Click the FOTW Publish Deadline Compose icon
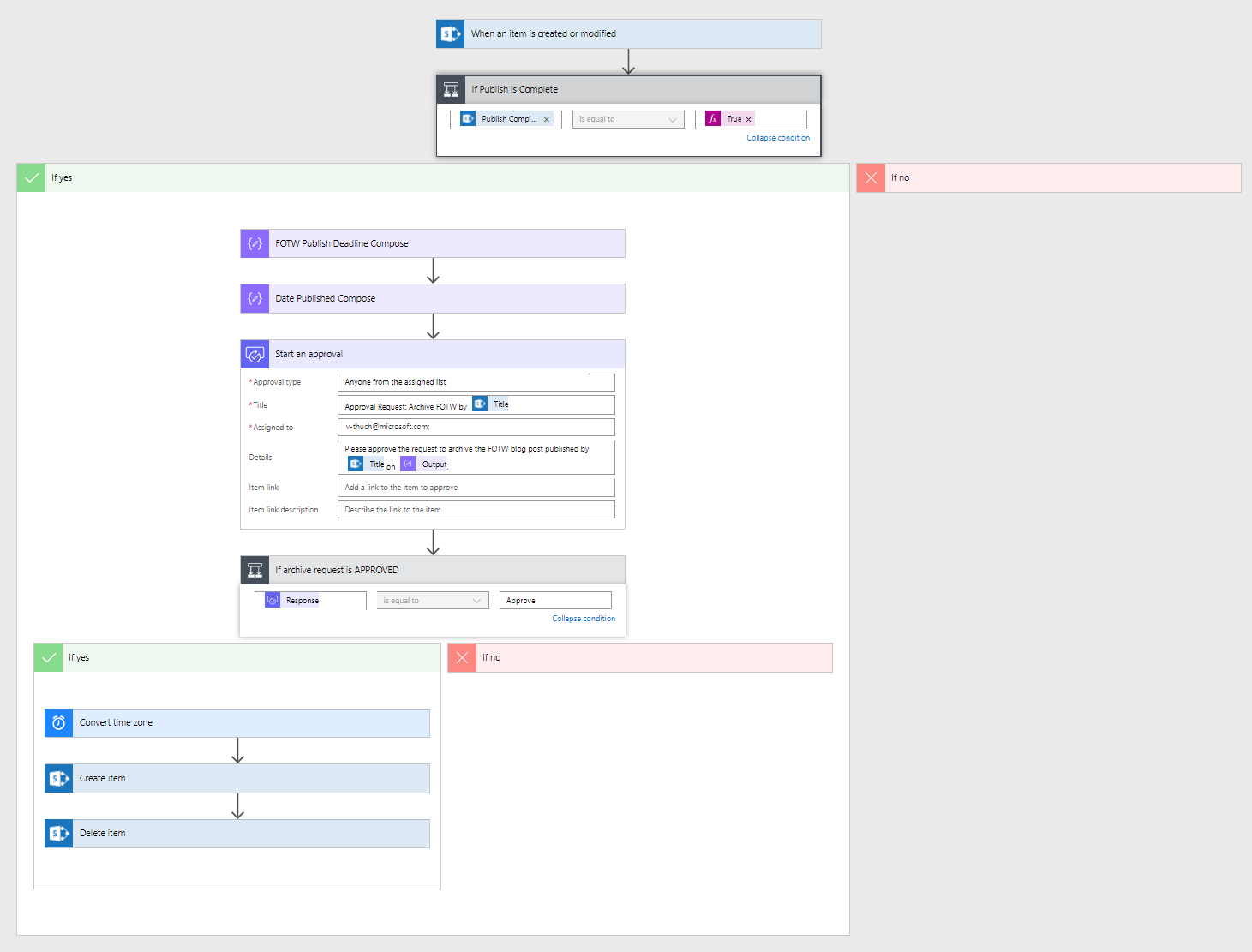This screenshot has width=1252, height=952. [x=255, y=243]
